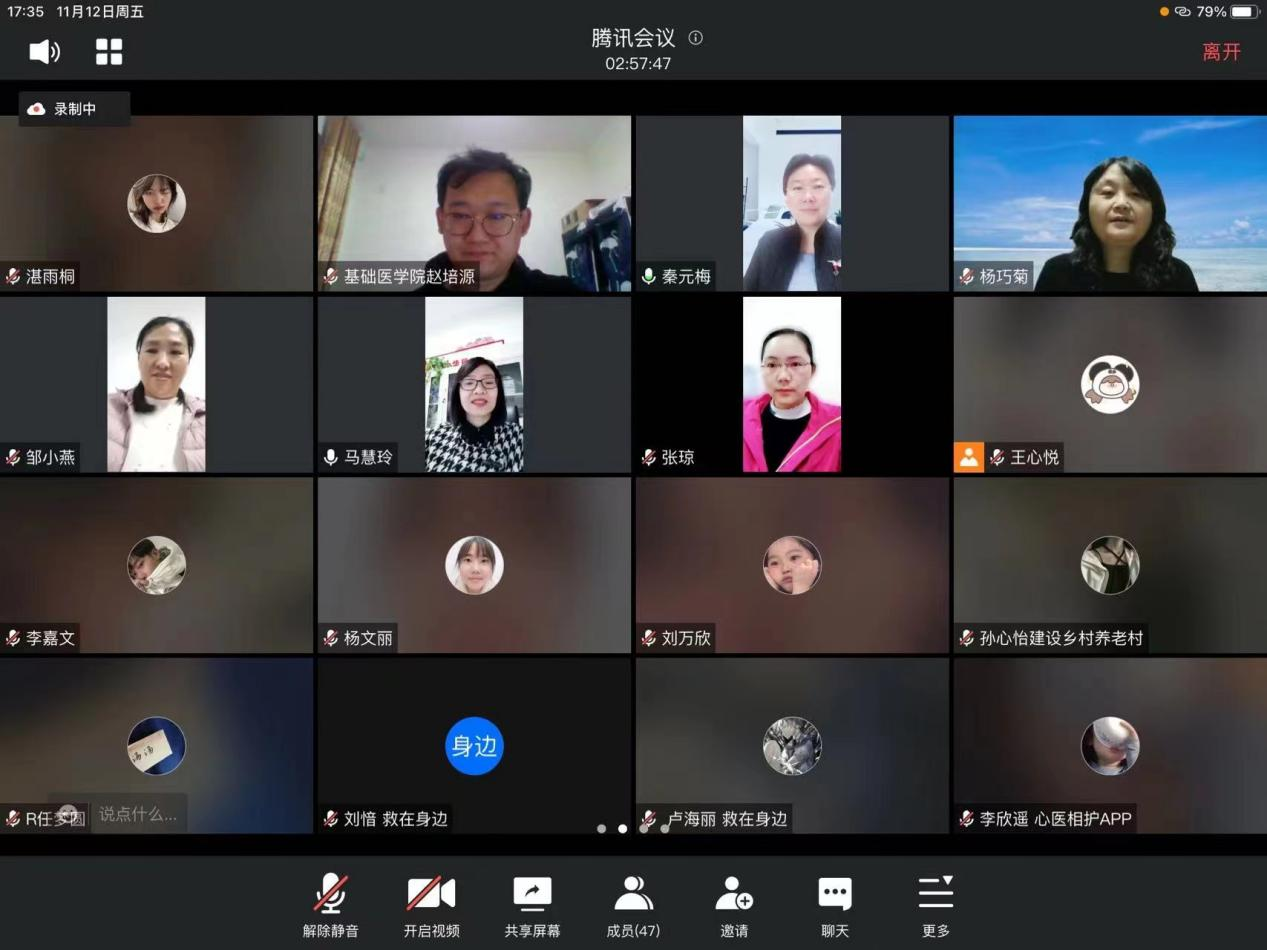The width and height of the screenshot is (1267, 950).
Task: Open the 录制中 recording indicator
Action: click(x=74, y=109)
